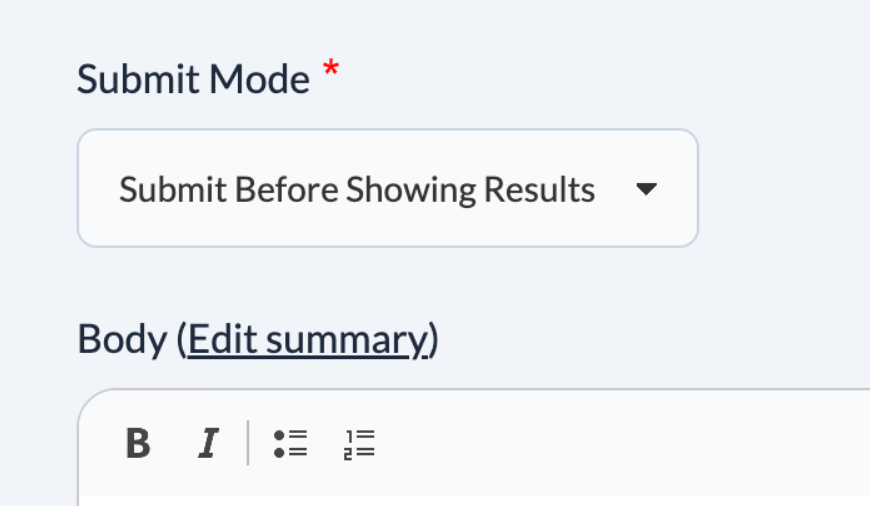Click empty space in the editor toolbar
Viewport: 870px width, 506px height.
[x=600, y=443]
